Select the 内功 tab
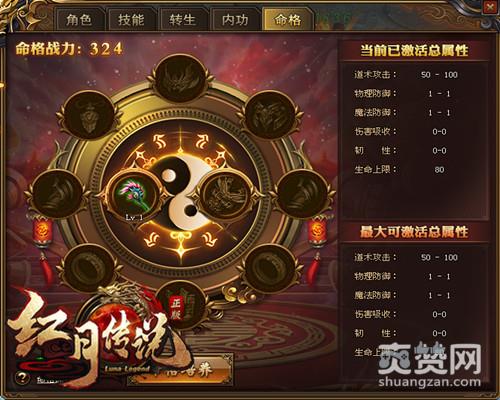Image resolution: width=500 pixels, height=400 pixels. [x=235, y=20]
